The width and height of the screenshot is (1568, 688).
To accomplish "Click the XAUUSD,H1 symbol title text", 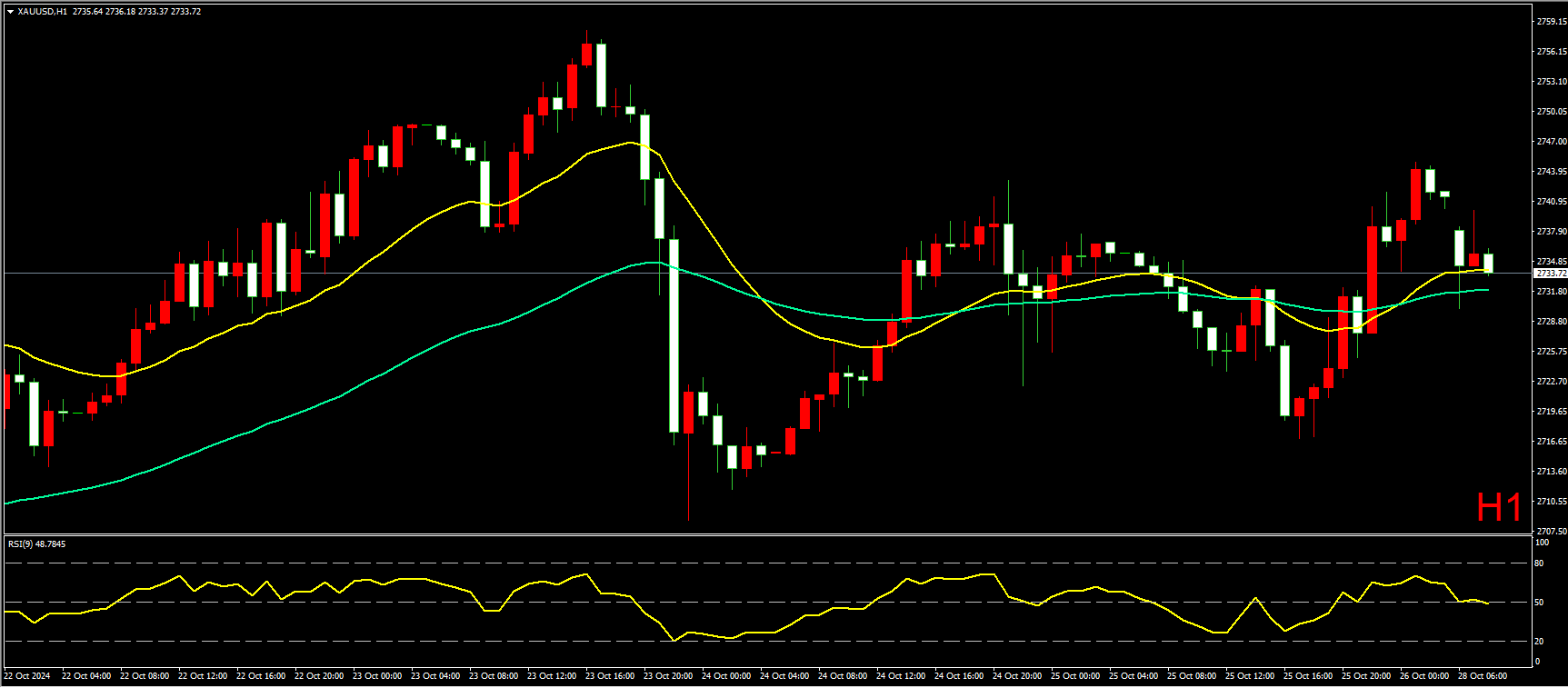I will tap(42, 12).
